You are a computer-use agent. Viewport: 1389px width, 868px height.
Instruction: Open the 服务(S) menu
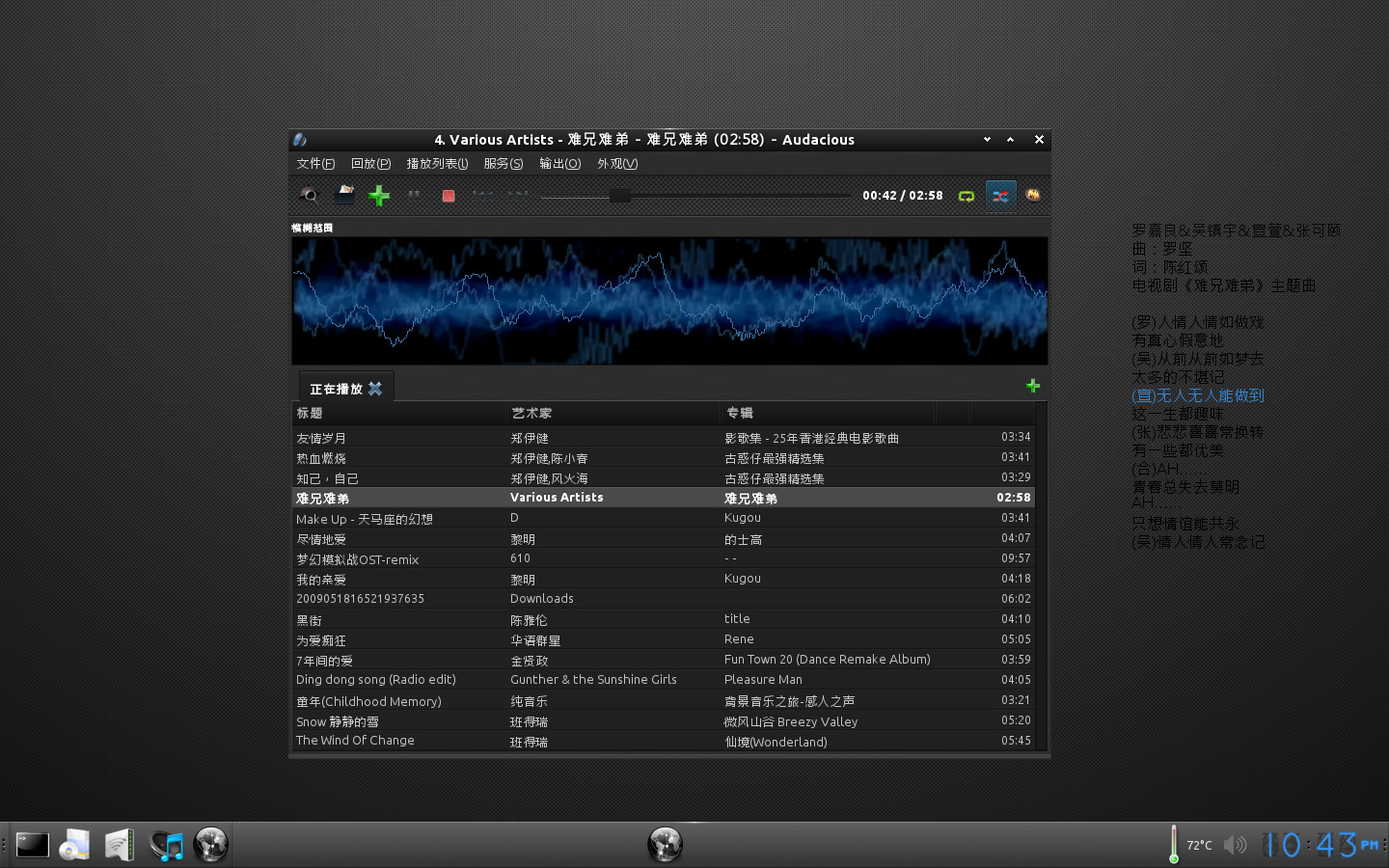pos(503,164)
